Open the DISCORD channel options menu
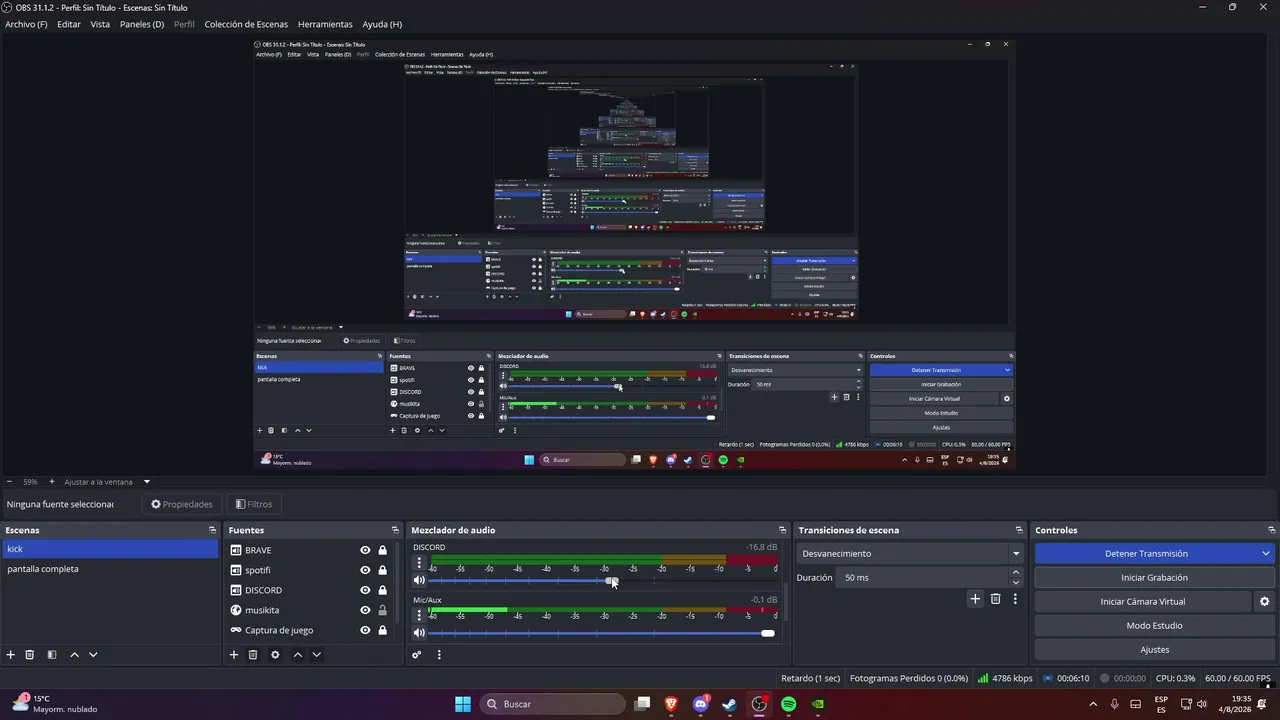The height and width of the screenshot is (720, 1280). click(x=419, y=563)
